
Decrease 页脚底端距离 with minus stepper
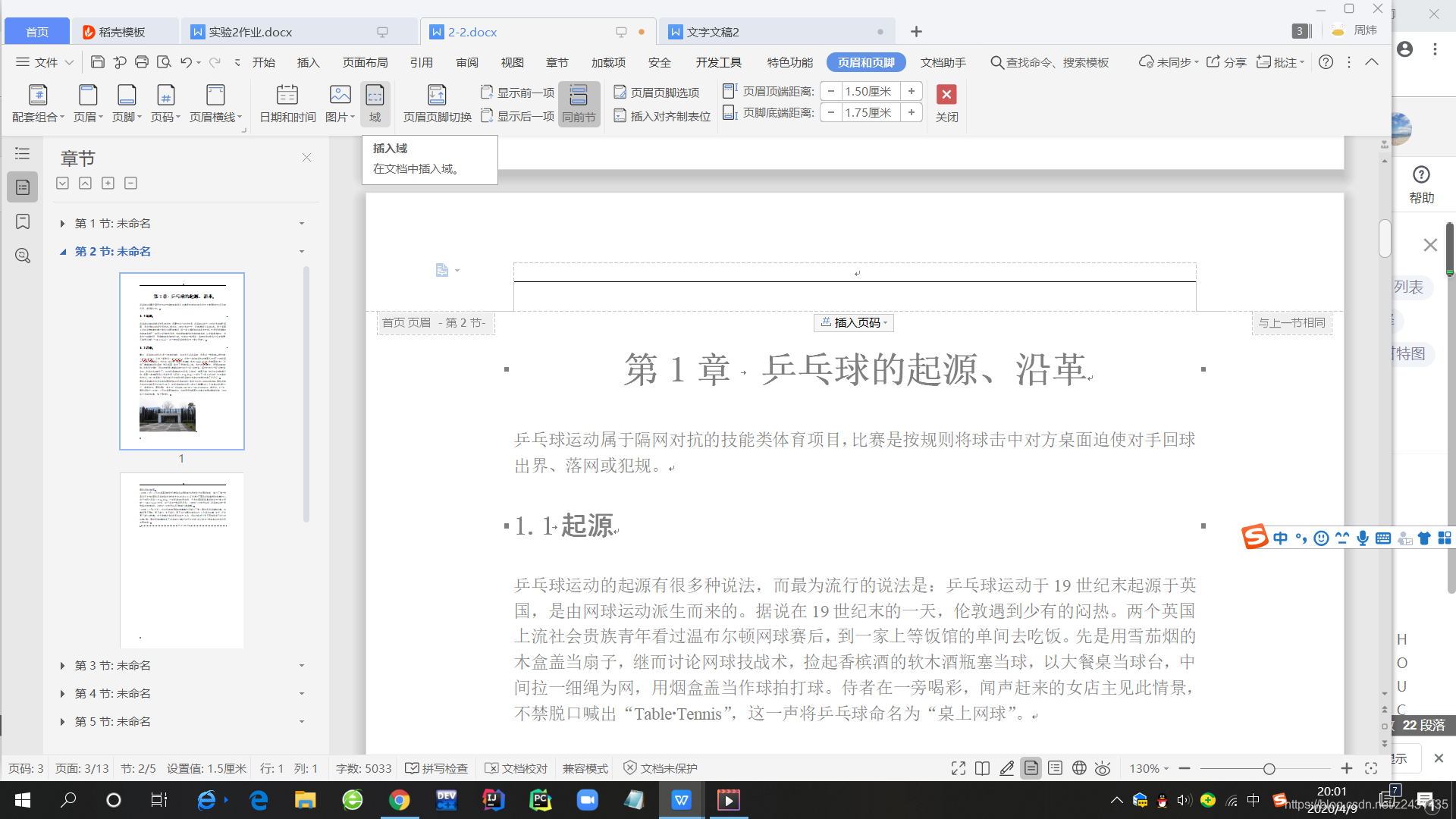[x=831, y=112]
